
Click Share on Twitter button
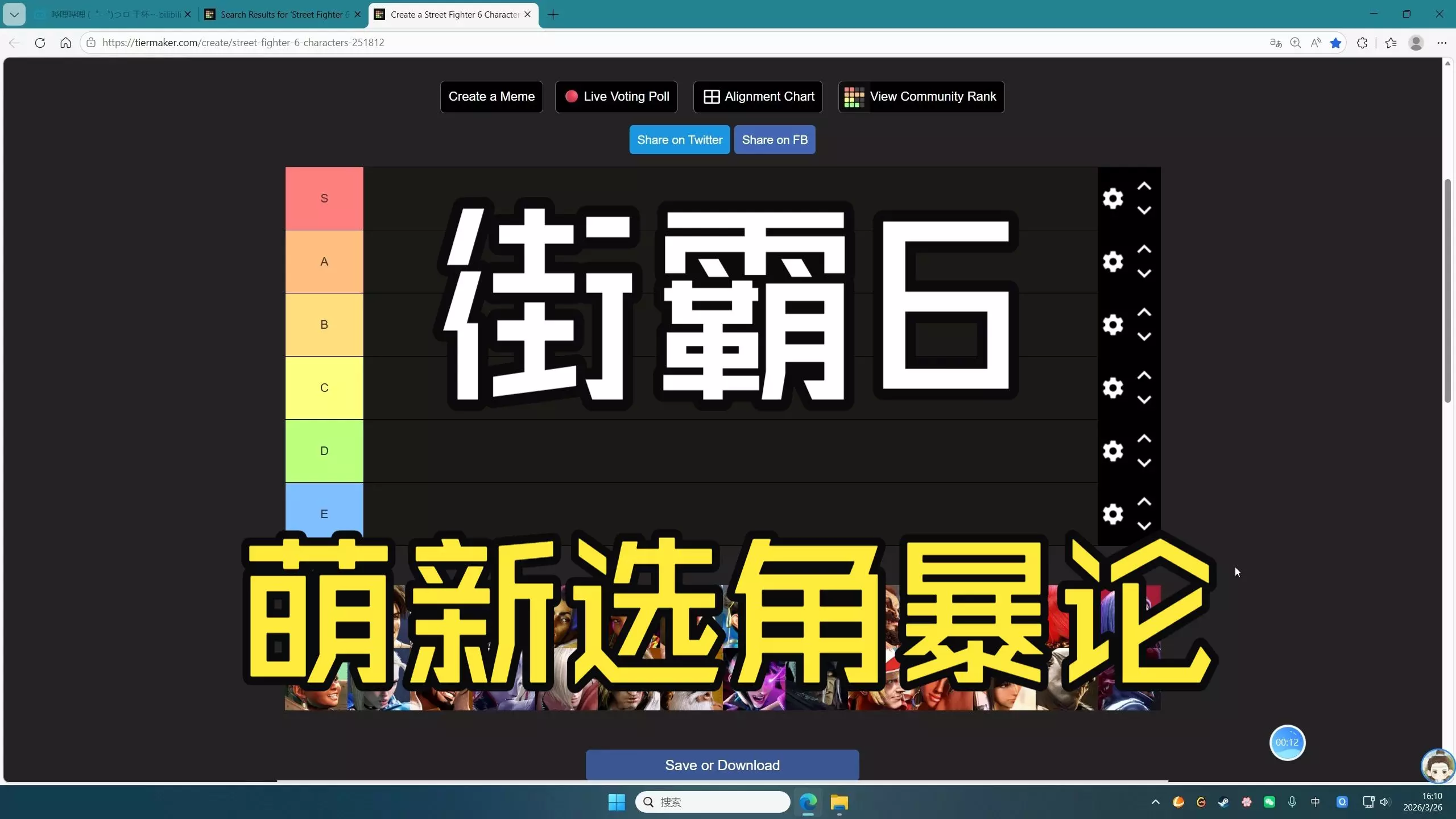click(x=679, y=140)
